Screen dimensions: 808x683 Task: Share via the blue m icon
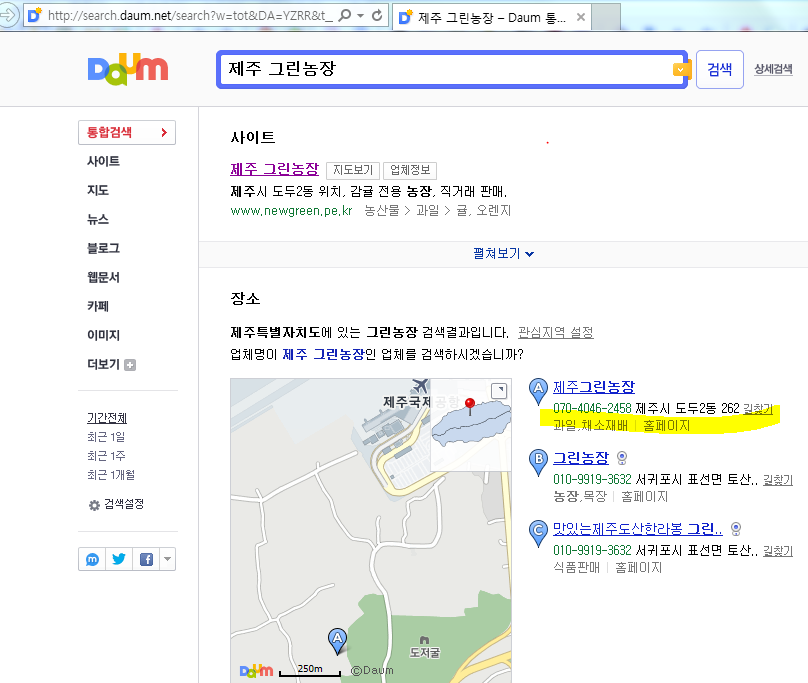[92, 559]
